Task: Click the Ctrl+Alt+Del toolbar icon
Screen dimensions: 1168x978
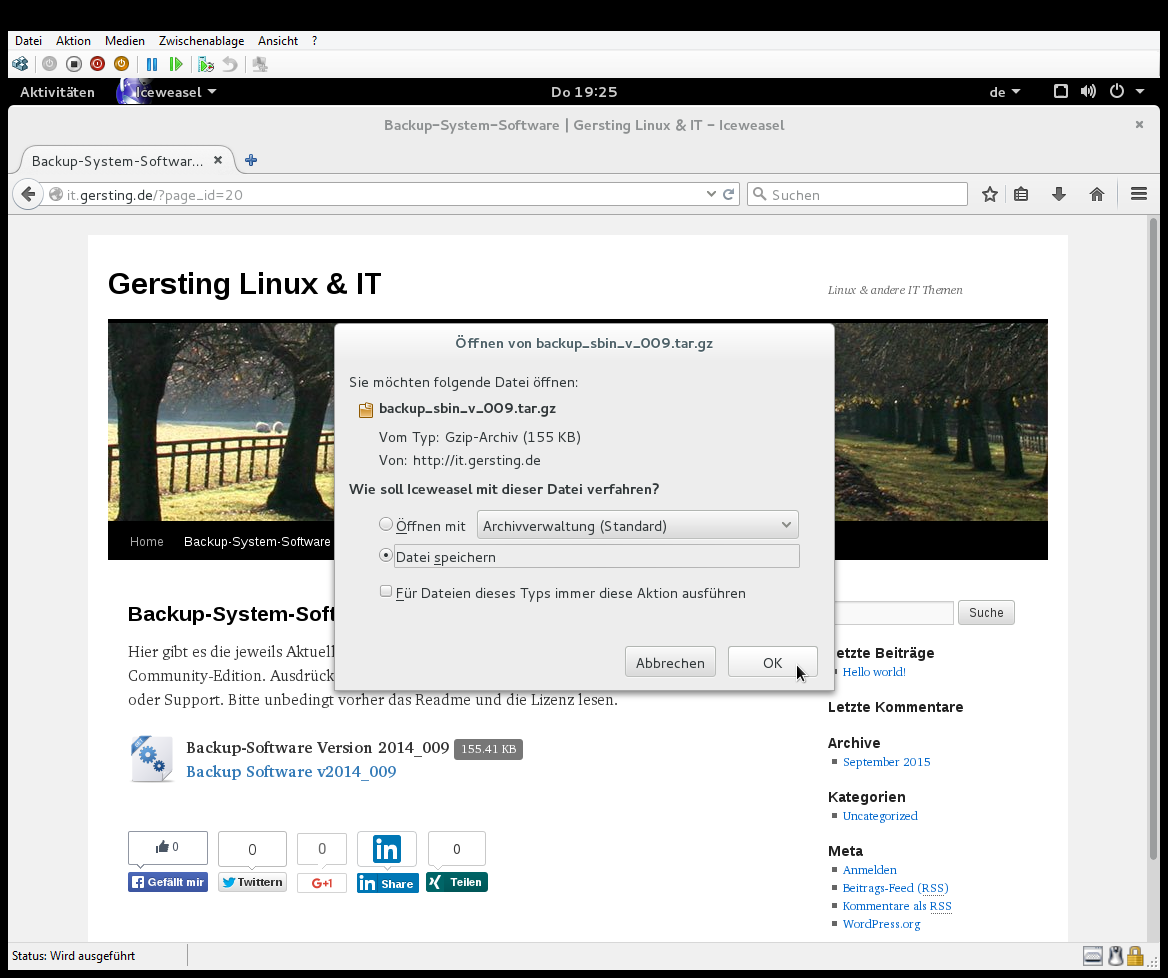Action: (x=20, y=64)
